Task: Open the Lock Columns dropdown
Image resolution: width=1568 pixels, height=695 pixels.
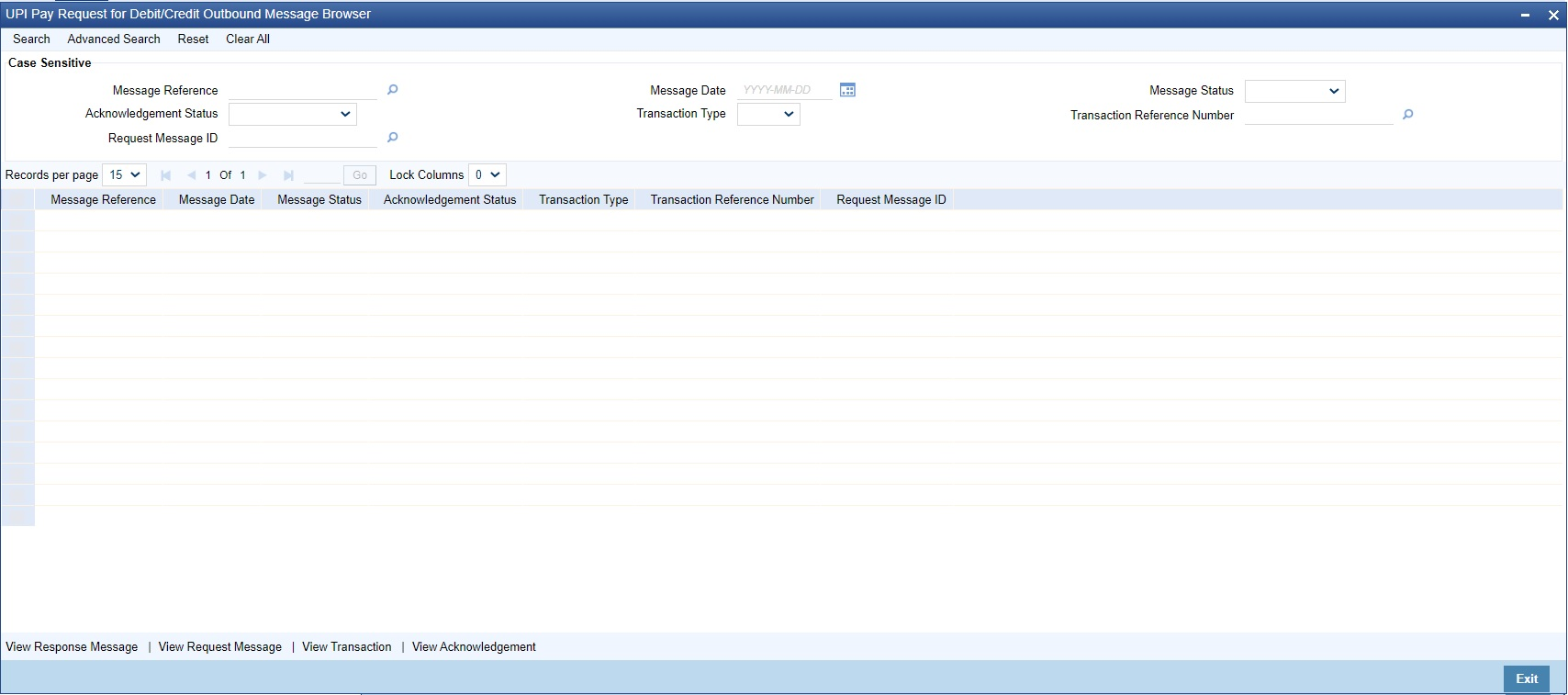Action: pos(487,174)
